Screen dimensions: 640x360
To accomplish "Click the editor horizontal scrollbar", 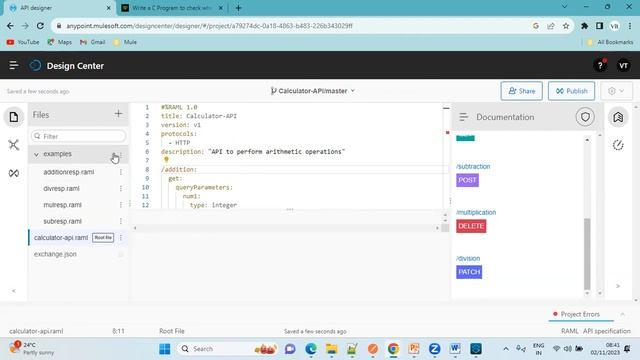I will tap(286, 228).
